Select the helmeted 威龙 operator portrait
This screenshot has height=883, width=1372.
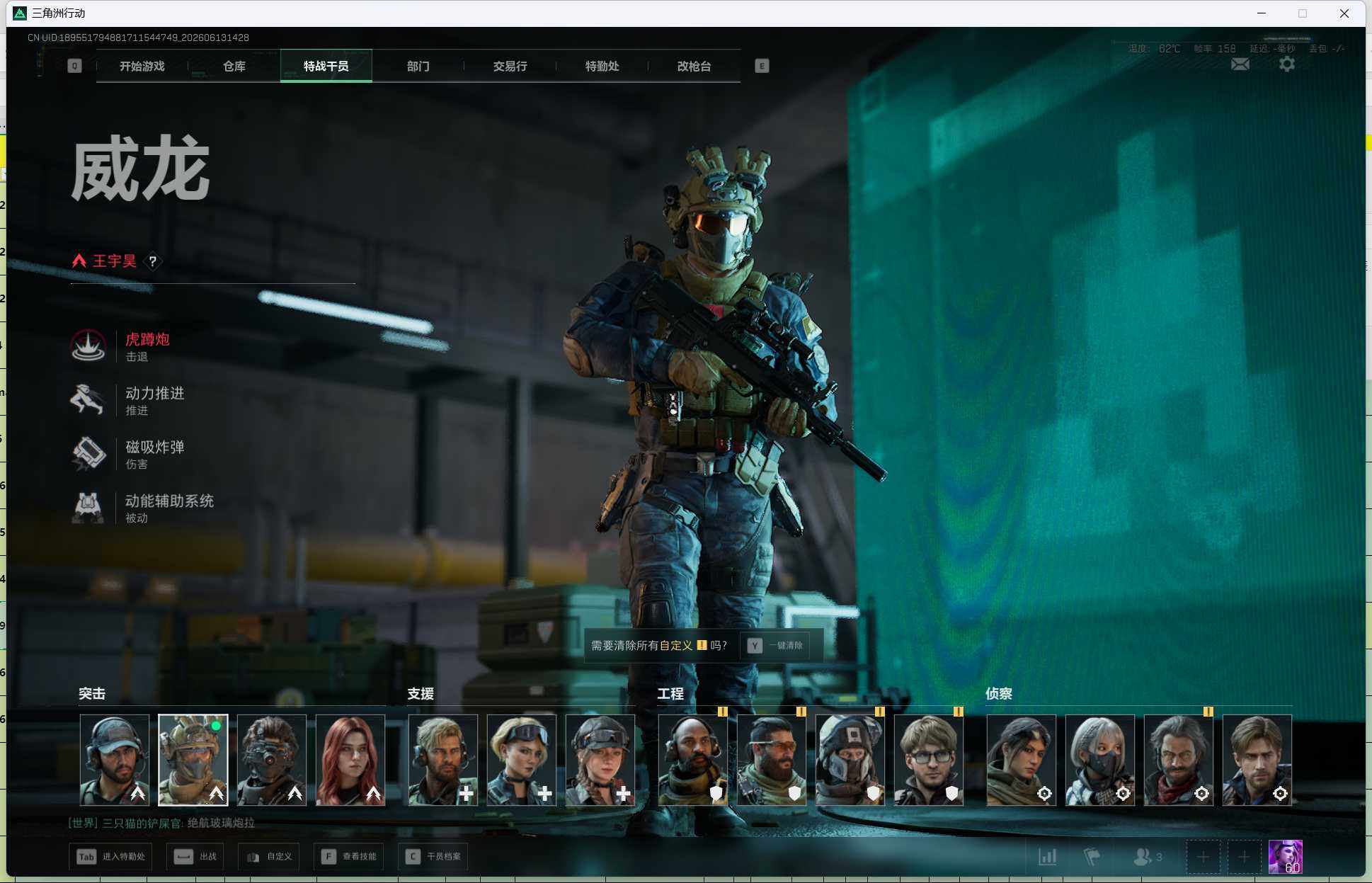tap(193, 760)
